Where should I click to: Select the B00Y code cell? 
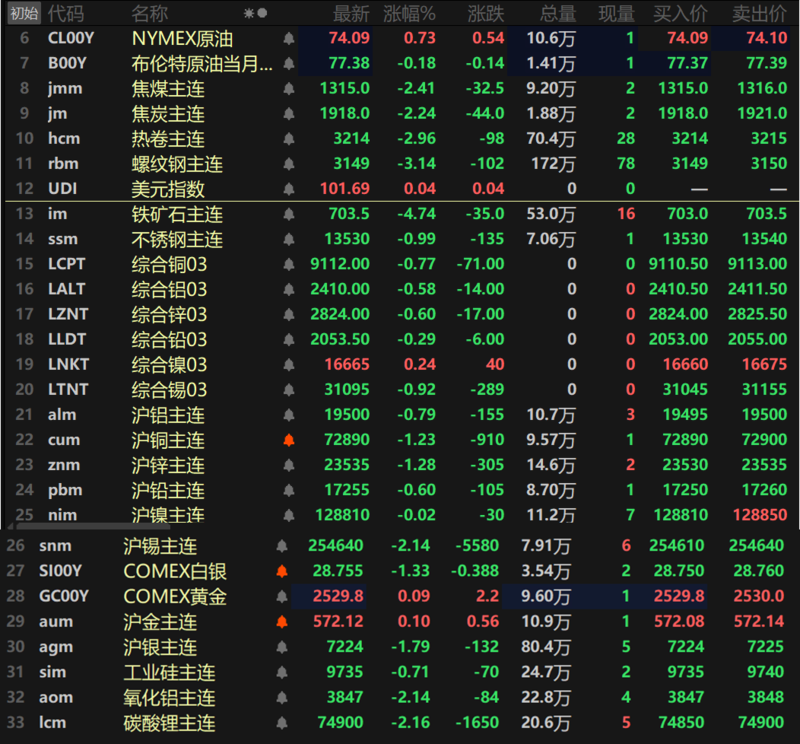67,63
